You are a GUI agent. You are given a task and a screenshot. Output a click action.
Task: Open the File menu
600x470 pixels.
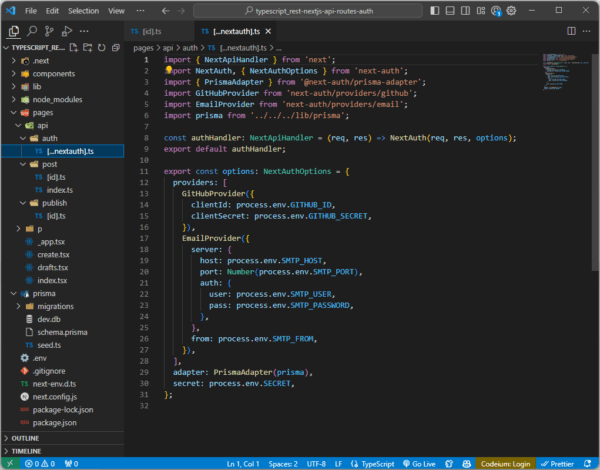pyautogui.click(x=31, y=11)
